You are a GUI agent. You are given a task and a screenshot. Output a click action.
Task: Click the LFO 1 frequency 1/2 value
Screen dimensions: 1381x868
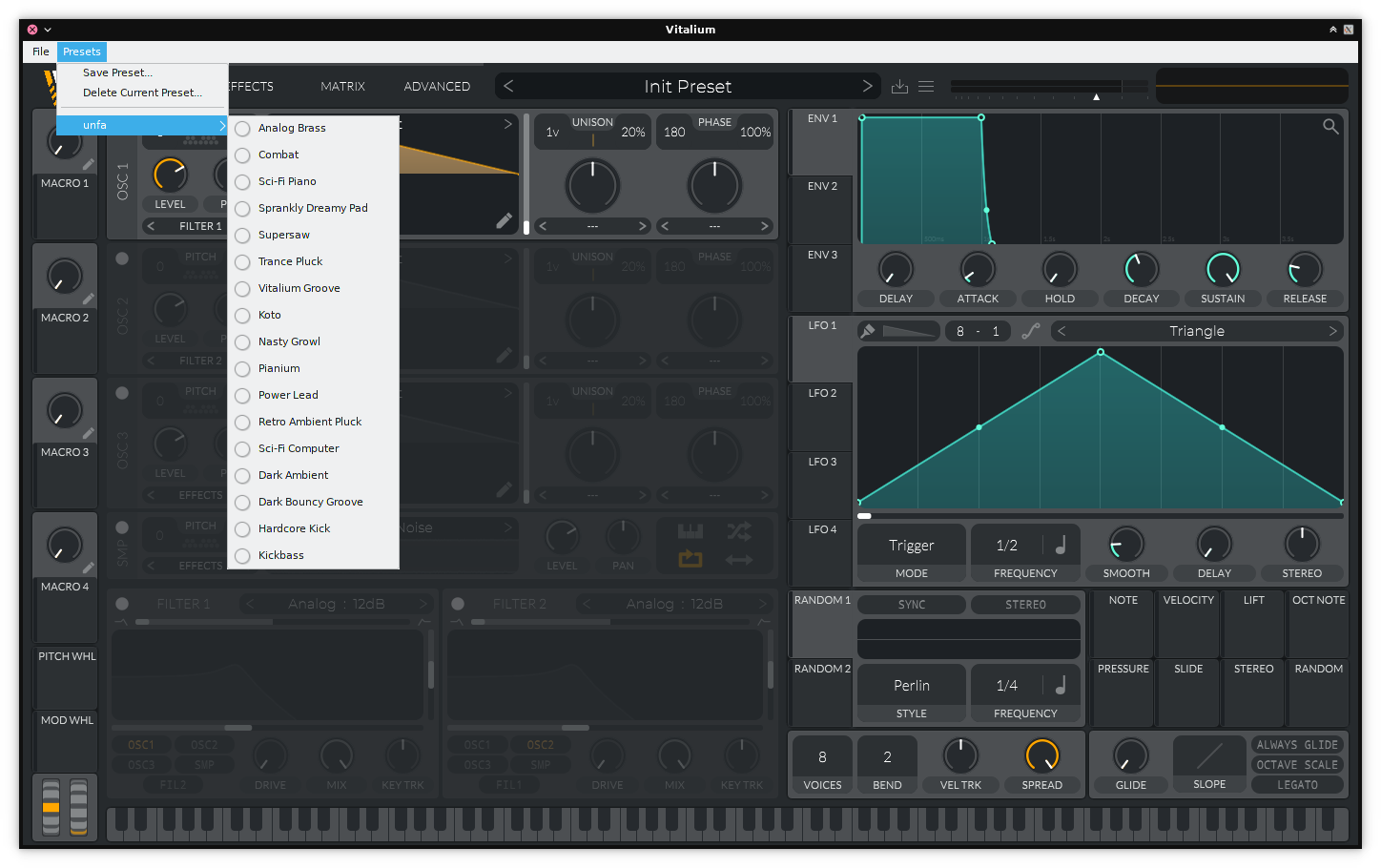[1007, 546]
